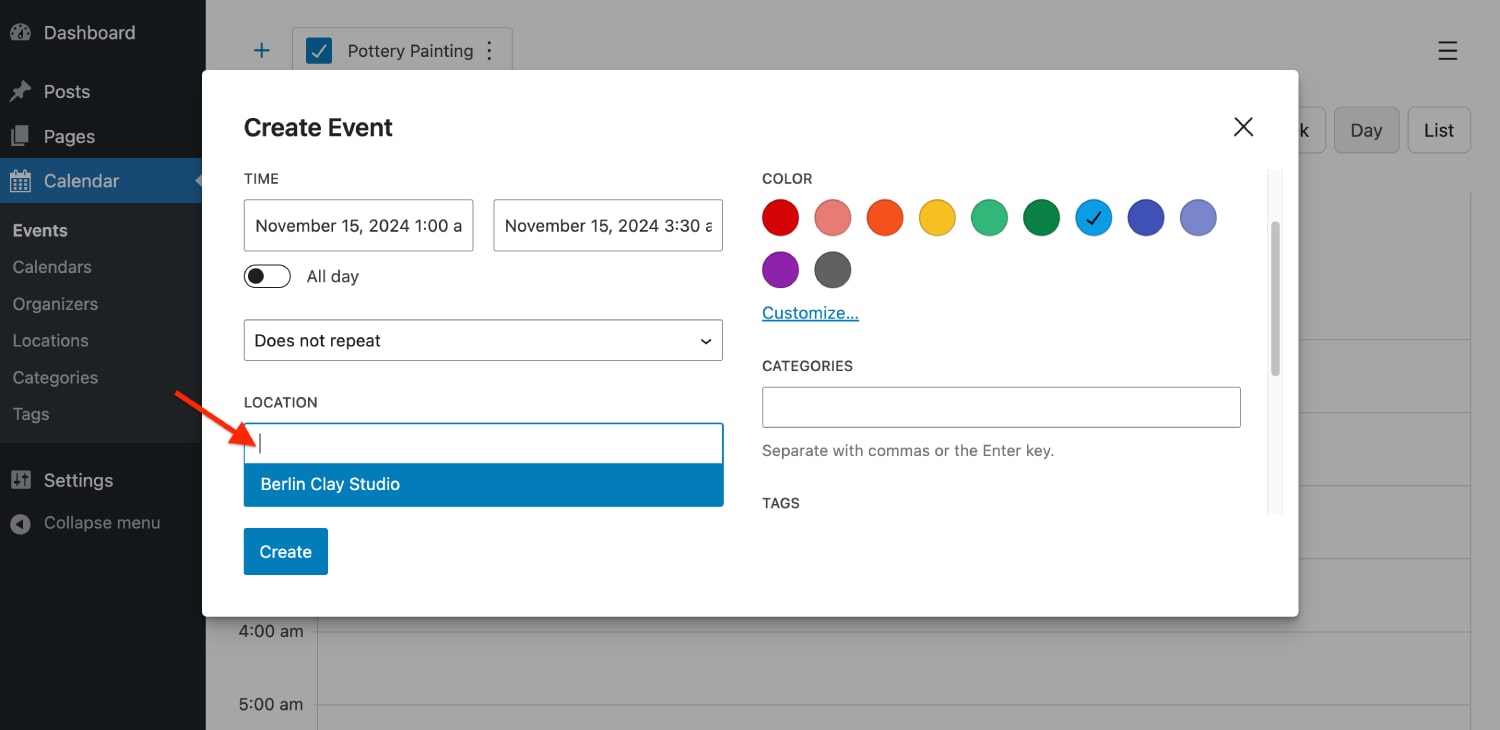The height and width of the screenshot is (730, 1500).
Task: Collapse the admin sidebar menu
Action: click(x=101, y=523)
